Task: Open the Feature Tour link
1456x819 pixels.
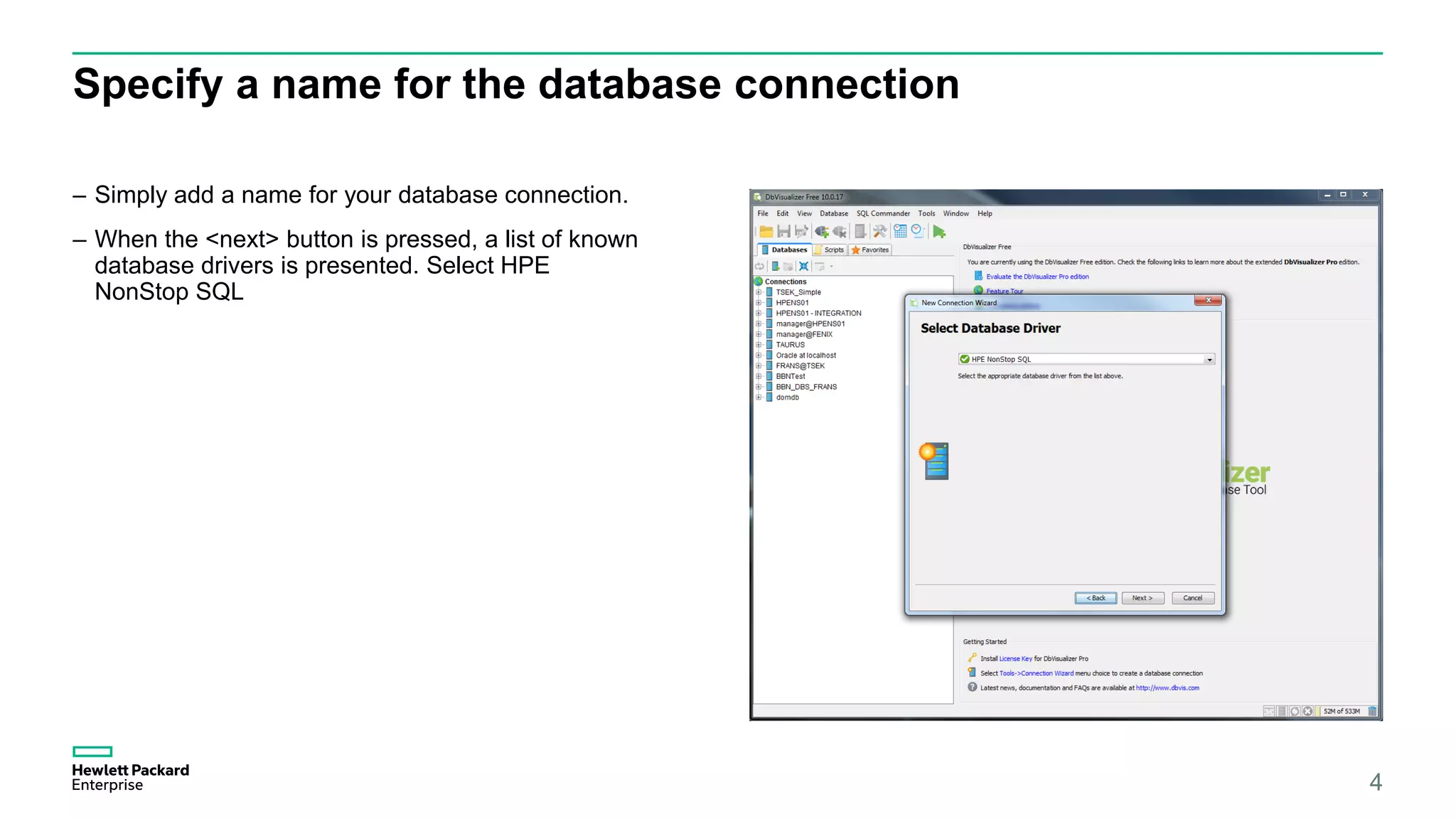Action: 1005,291
